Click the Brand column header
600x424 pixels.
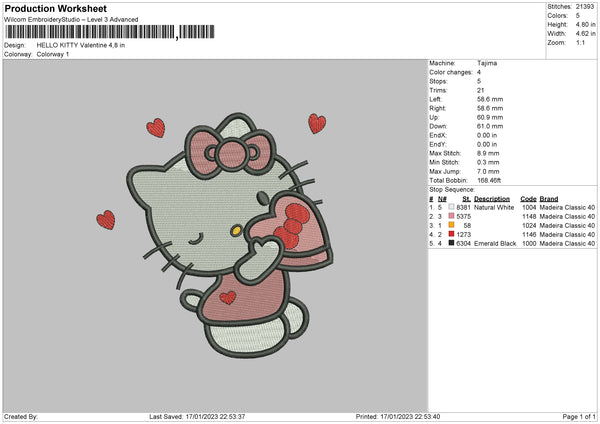[548, 198]
